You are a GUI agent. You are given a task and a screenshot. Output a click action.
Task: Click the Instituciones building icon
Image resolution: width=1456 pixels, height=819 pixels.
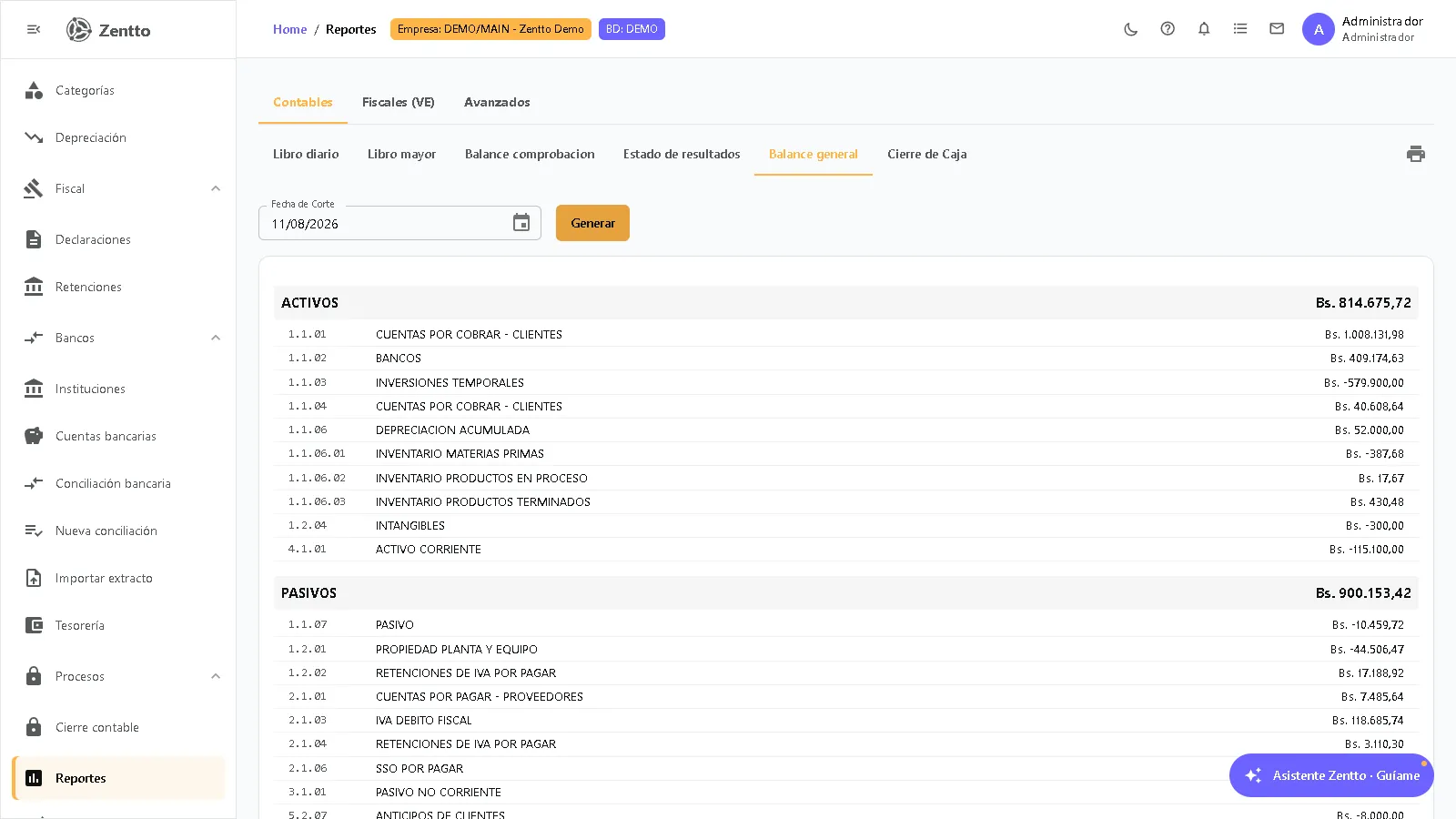point(34,389)
